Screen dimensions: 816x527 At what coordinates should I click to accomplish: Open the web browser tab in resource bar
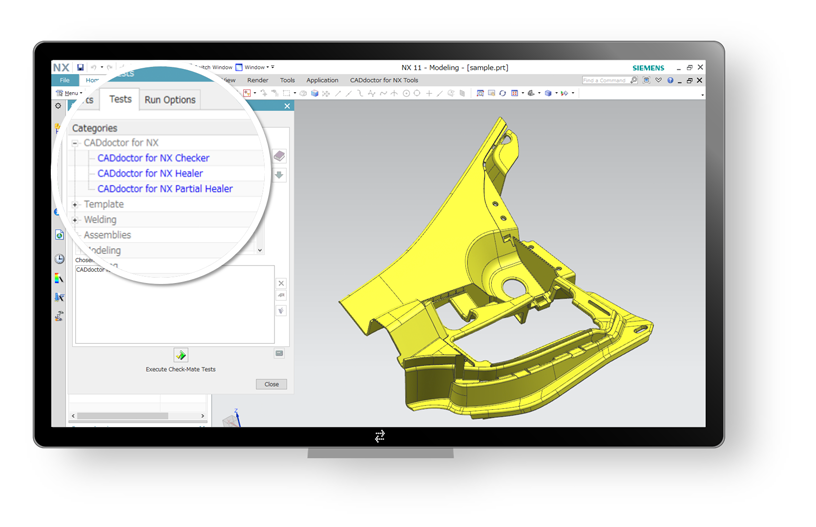tap(59, 235)
